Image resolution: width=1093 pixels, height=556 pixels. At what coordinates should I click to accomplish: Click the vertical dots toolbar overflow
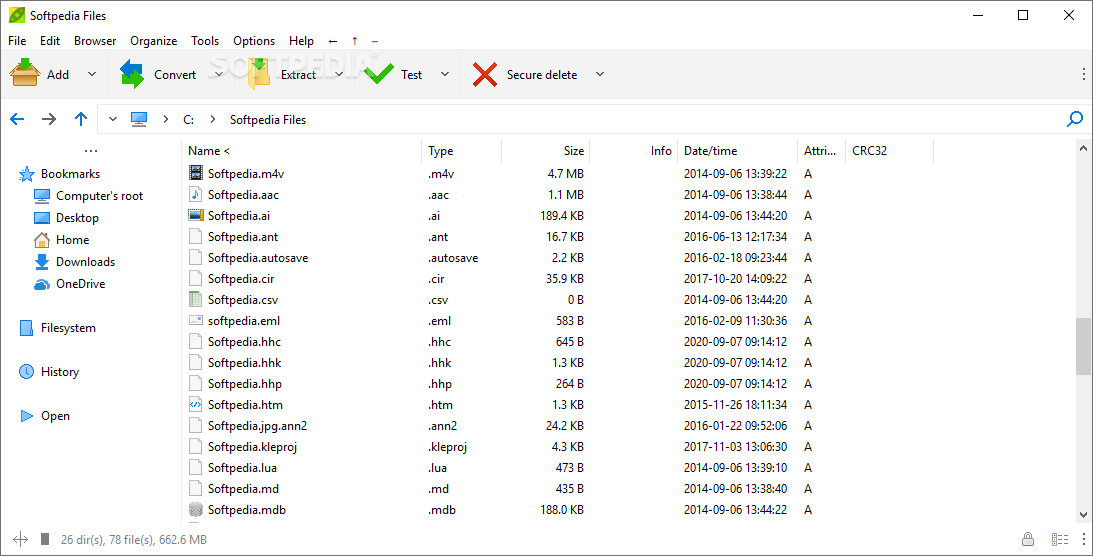point(1084,74)
